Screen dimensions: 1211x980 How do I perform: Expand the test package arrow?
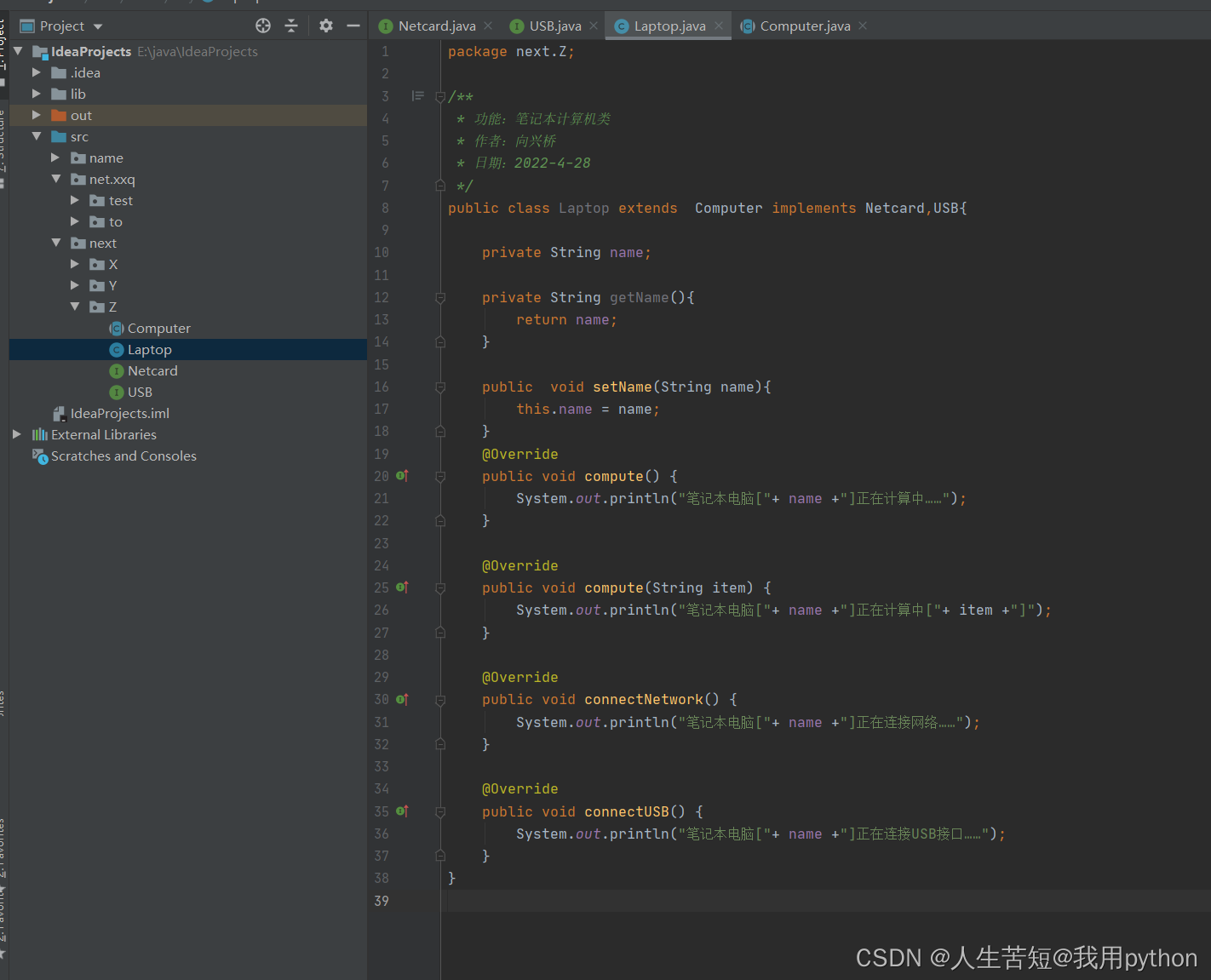pos(75,200)
